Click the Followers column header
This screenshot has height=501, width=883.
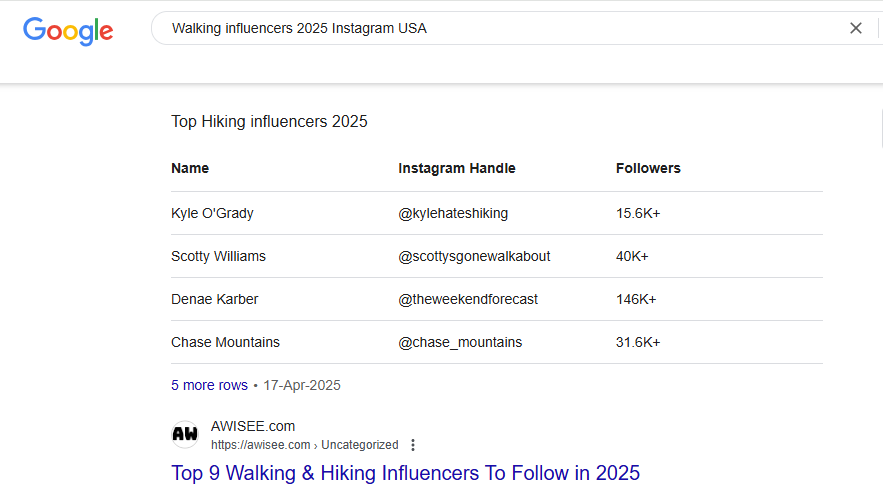[648, 168]
